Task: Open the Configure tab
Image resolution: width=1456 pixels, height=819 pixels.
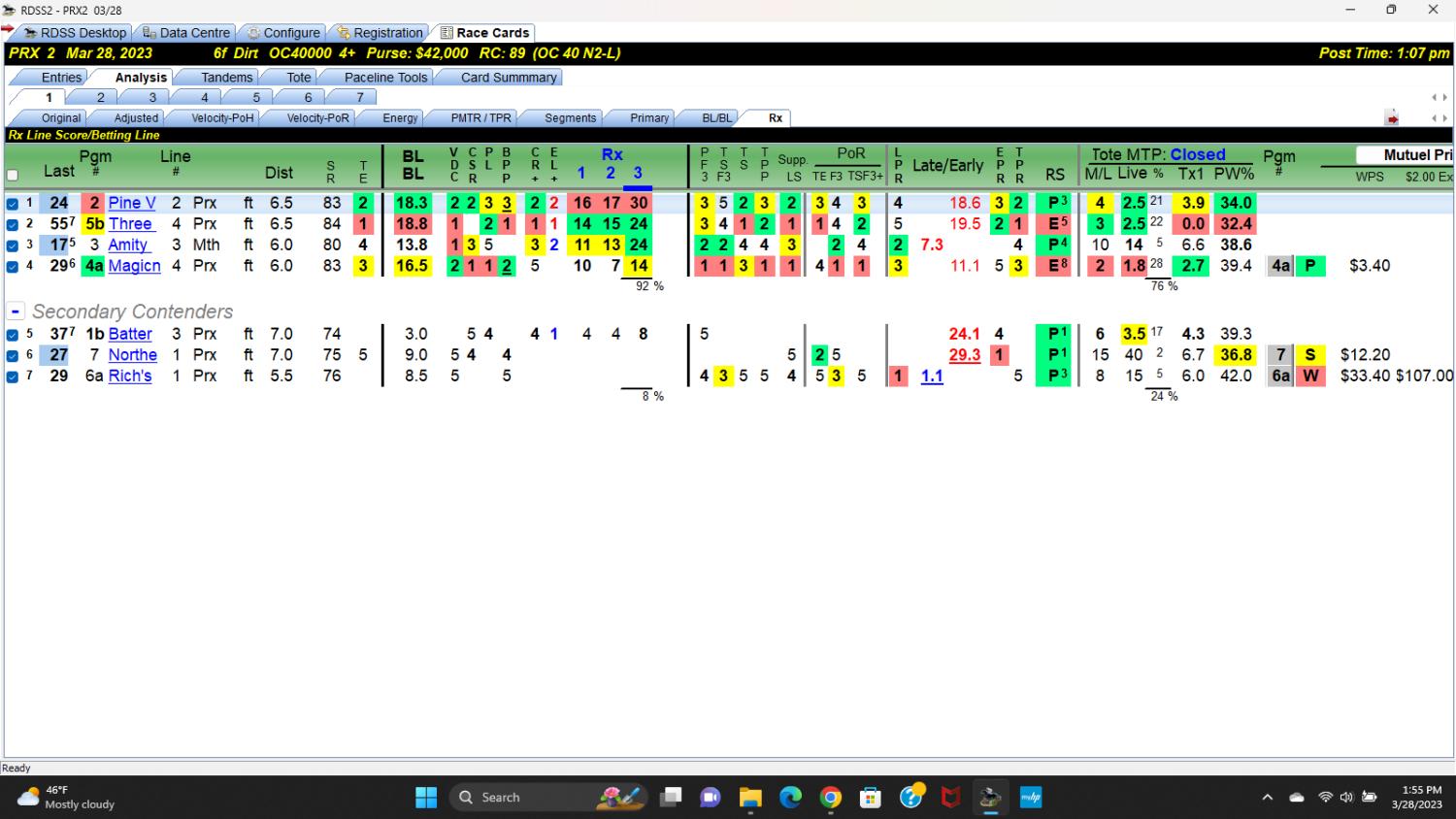Action: coord(282,33)
